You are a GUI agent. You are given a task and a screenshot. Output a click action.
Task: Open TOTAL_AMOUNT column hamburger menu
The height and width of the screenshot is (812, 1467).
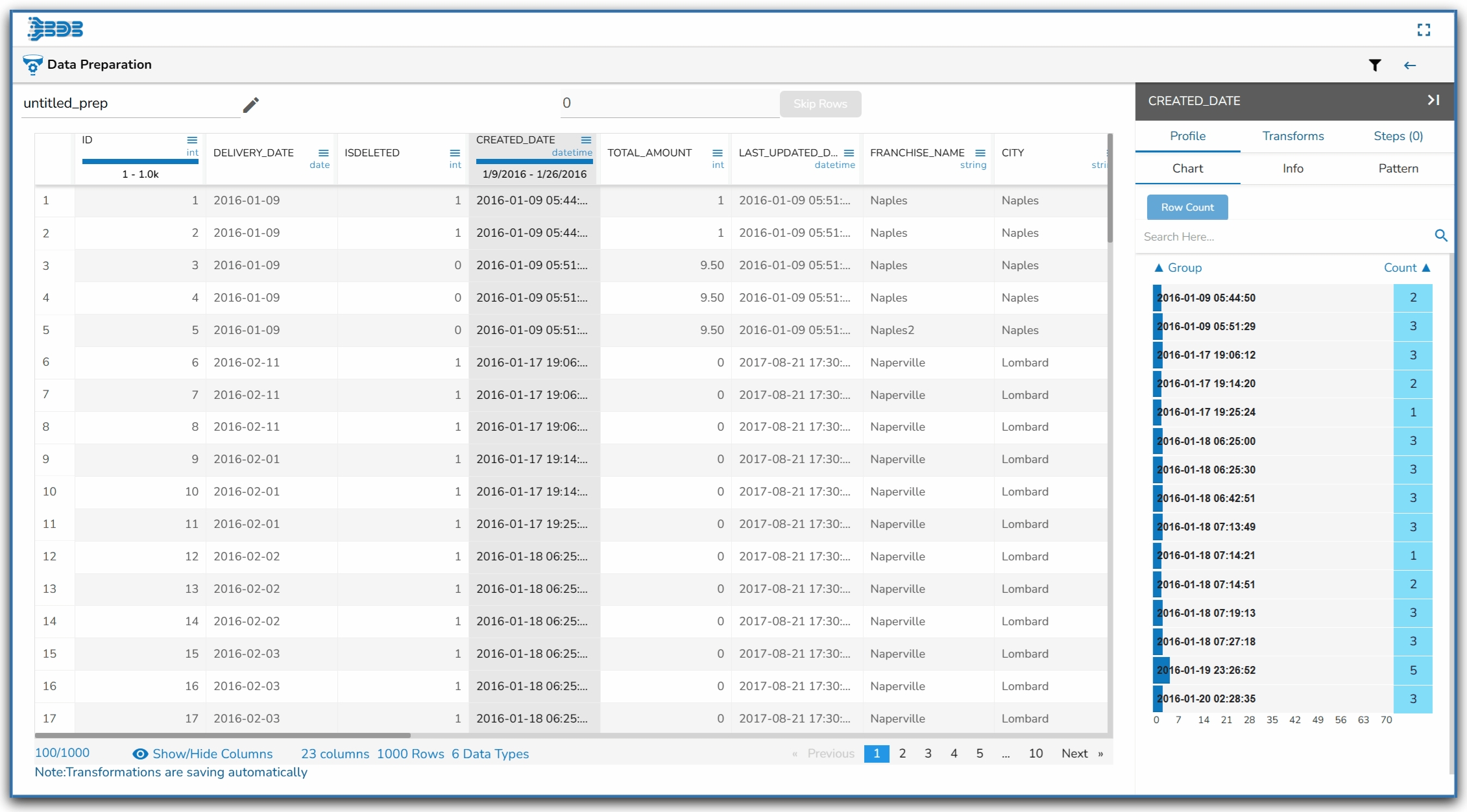point(717,153)
